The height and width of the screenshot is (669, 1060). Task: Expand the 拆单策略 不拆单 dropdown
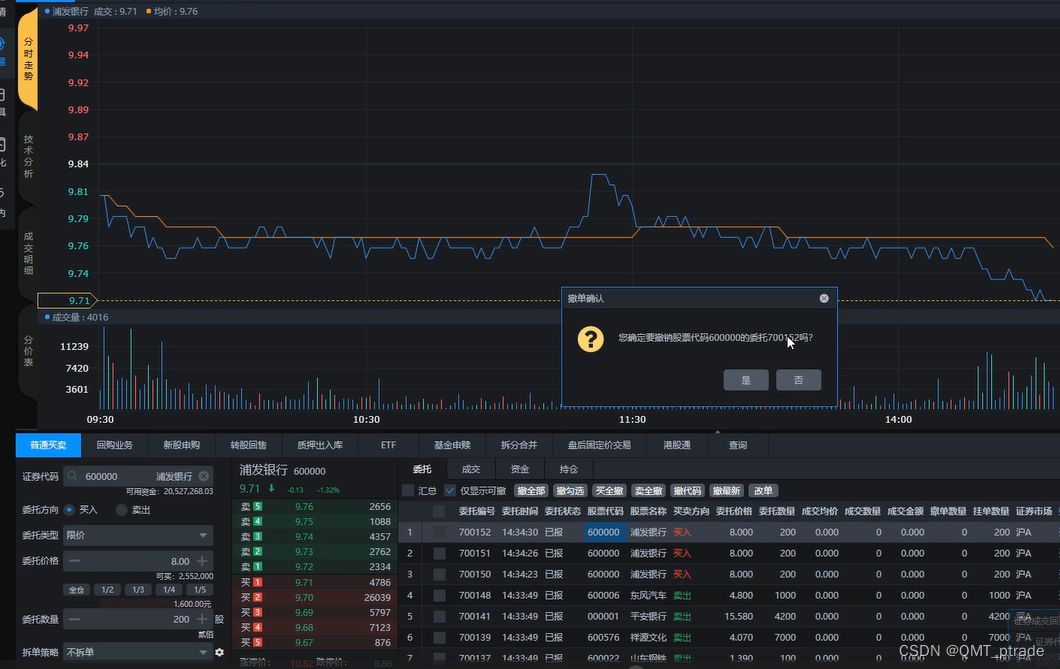point(138,652)
